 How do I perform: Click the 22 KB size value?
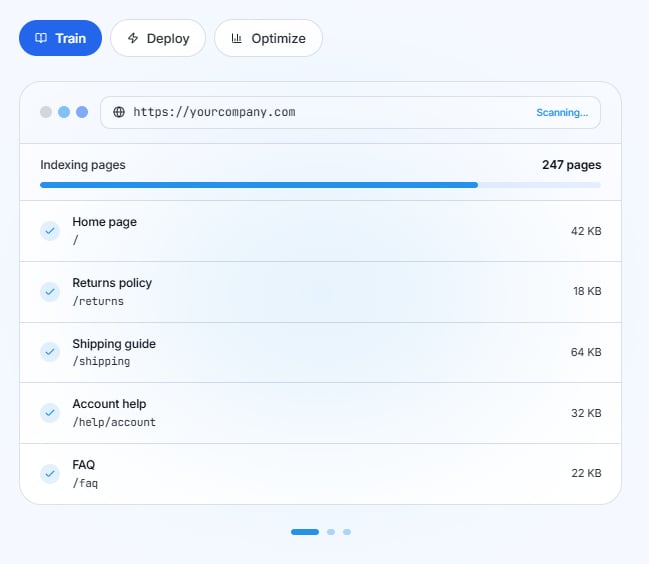point(587,473)
